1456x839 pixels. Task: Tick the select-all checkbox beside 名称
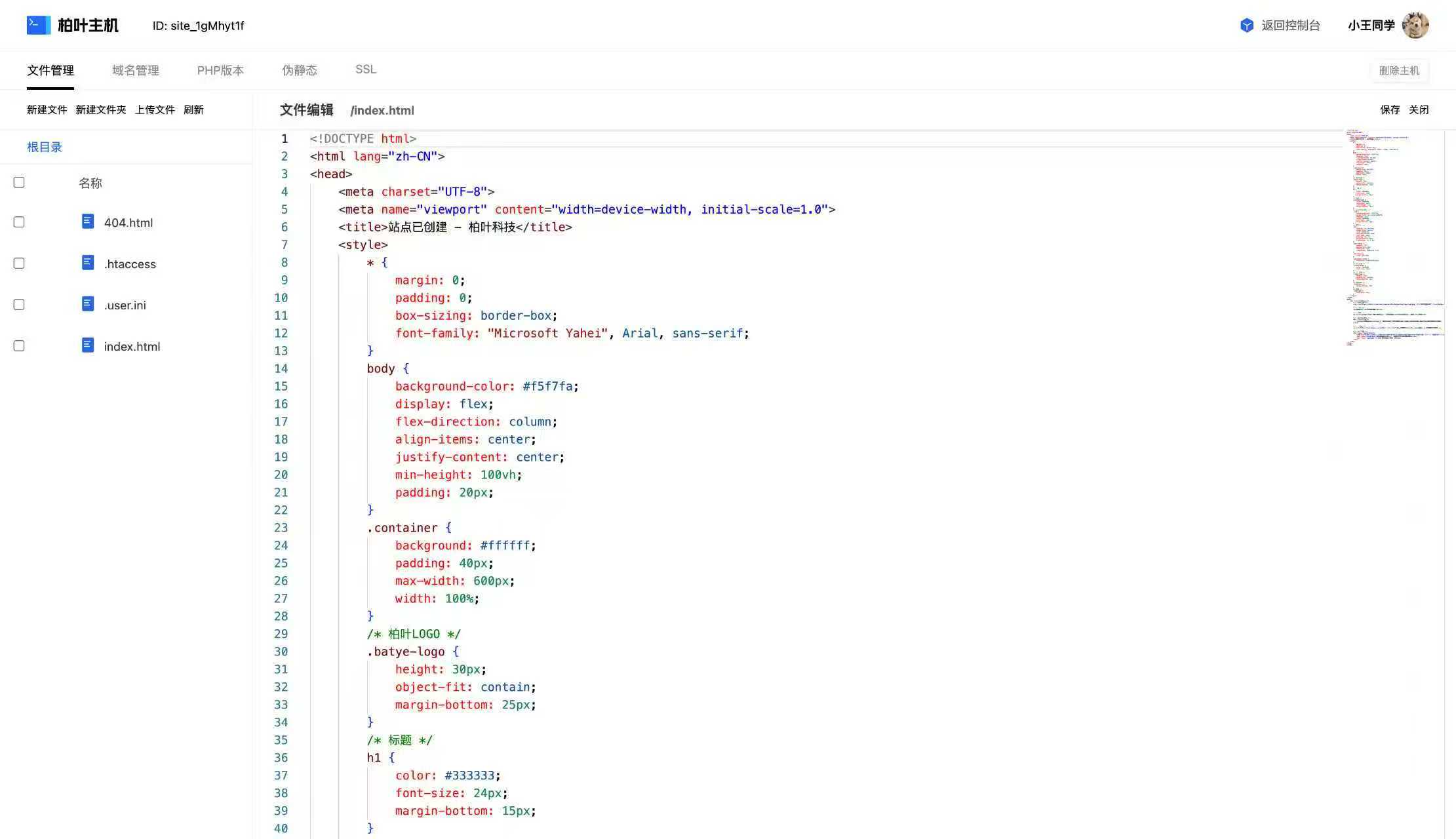(19, 182)
